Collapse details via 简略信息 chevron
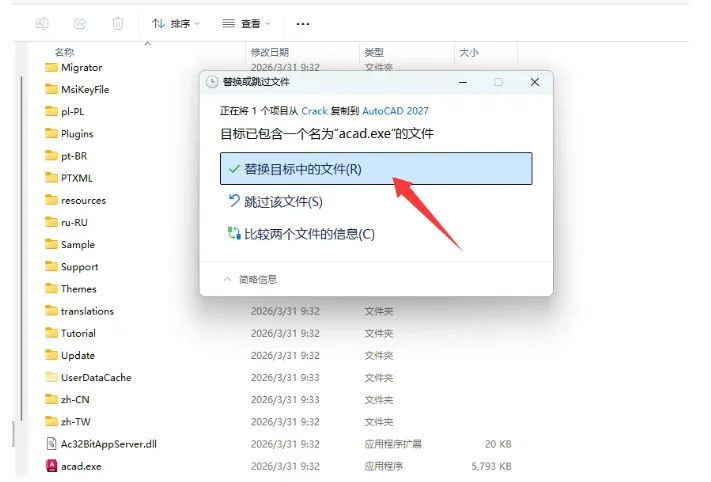The height and width of the screenshot is (482, 711). click(228, 279)
